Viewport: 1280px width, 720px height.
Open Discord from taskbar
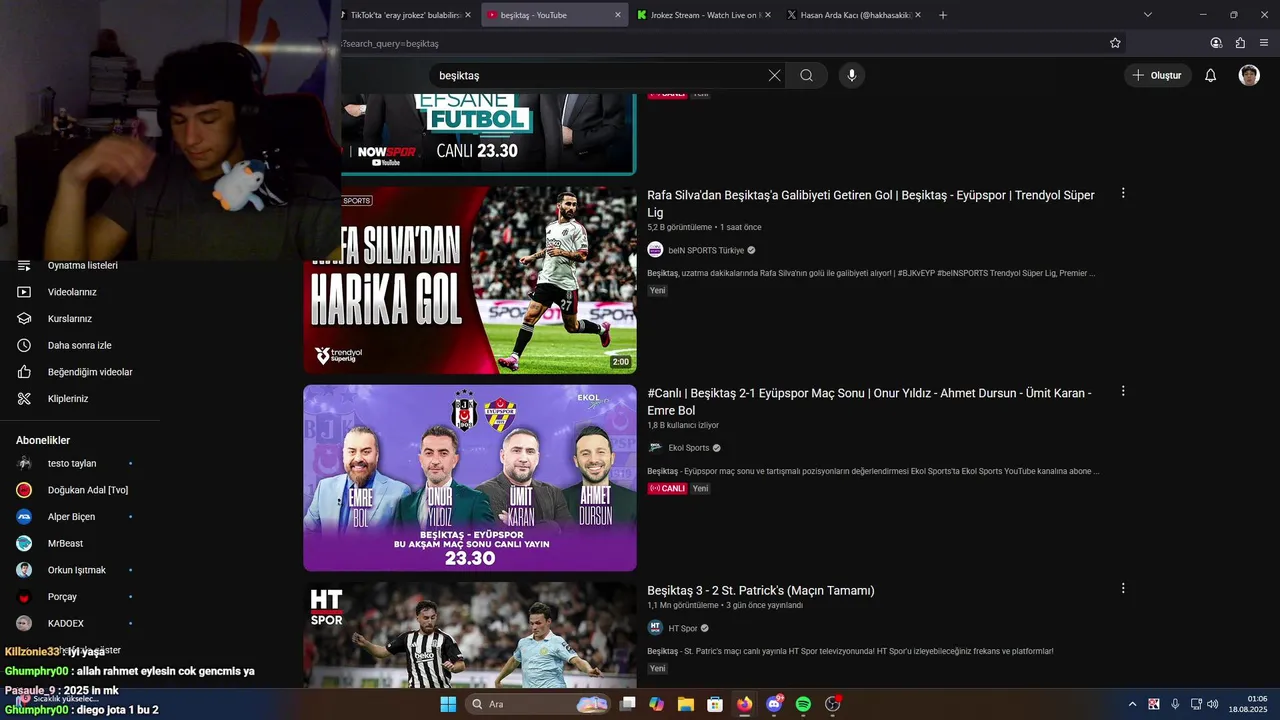pyautogui.click(x=774, y=704)
